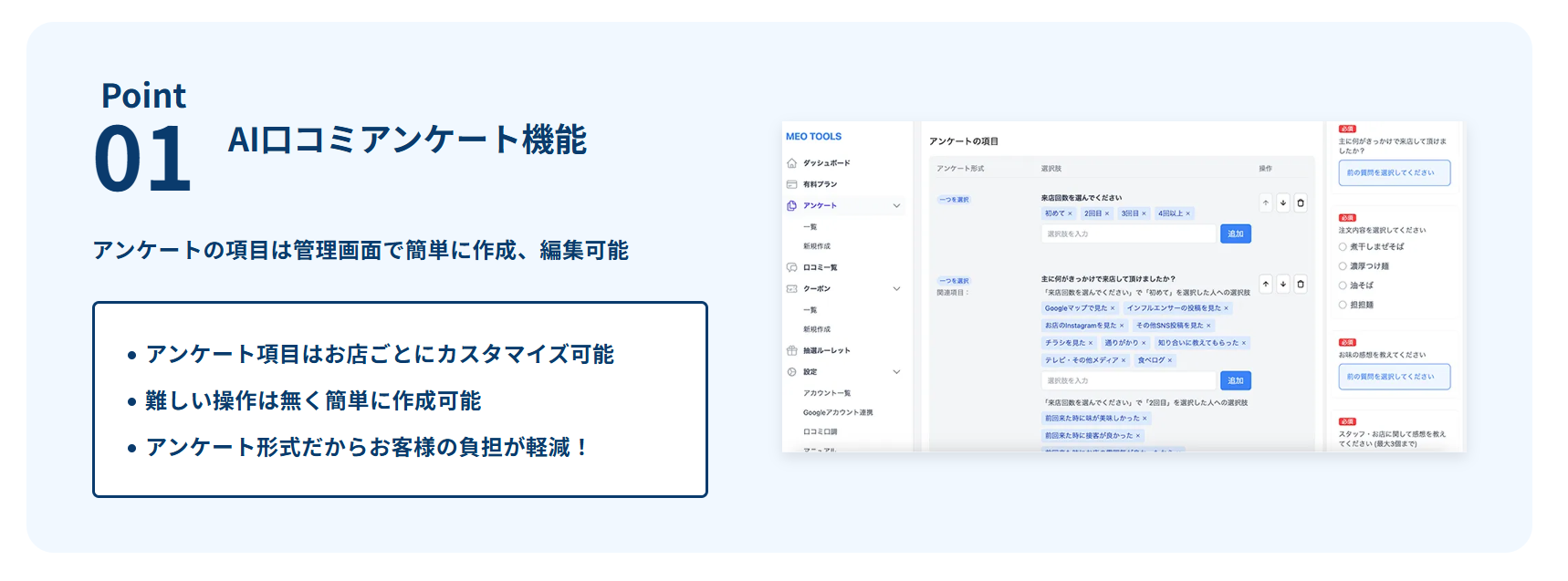Remove the その他SNS投稿を見た tag
The image size is (1568, 581).
click(1208, 326)
